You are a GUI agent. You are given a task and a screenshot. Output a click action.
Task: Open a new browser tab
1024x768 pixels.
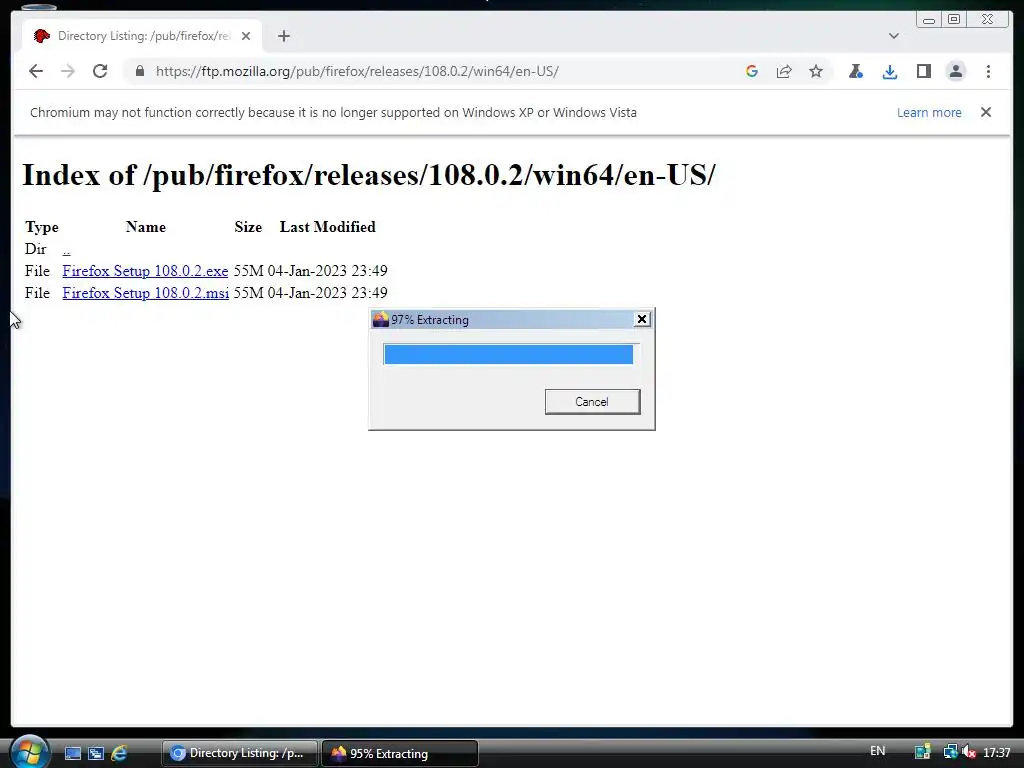click(283, 36)
